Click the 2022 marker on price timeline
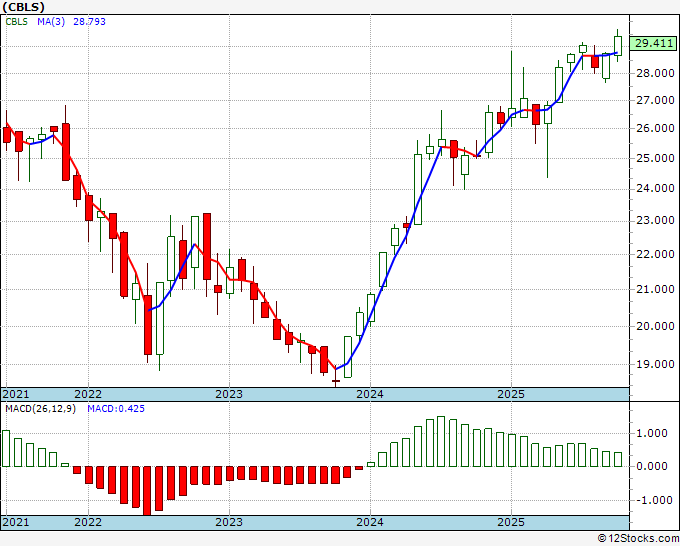Image resolution: width=680 pixels, height=546 pixels. point(88,394)
